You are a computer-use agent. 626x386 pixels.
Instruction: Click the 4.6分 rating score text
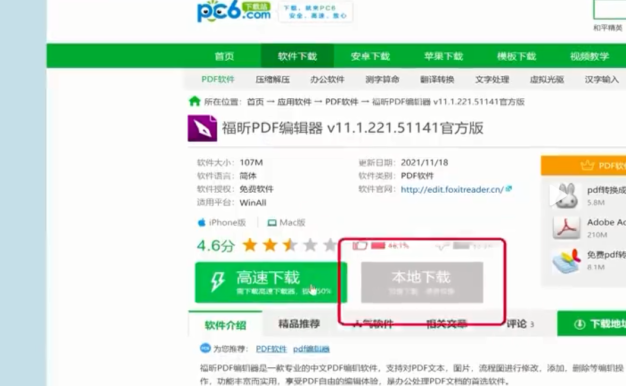pos(216,245)
